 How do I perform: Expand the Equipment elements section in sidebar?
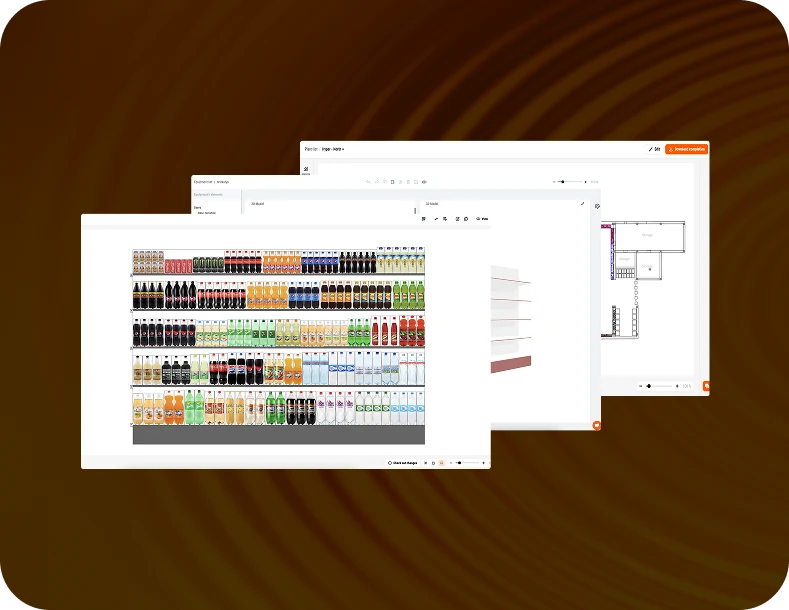214,194
